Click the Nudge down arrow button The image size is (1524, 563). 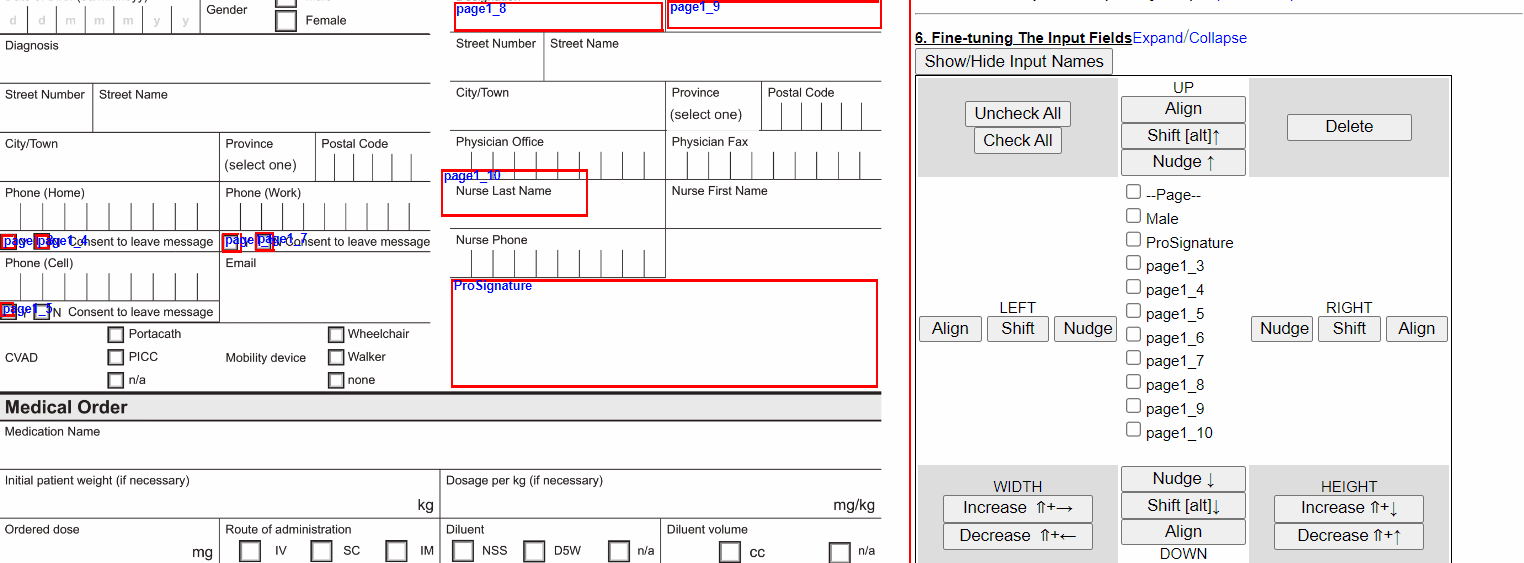[x=1183, y=479]
